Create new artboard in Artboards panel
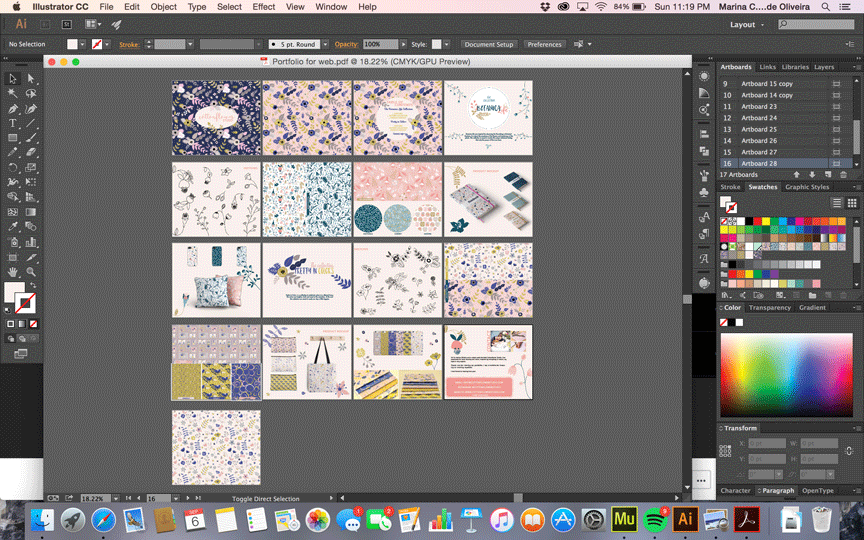The image size is (864, 540). [x=828, y=175]
